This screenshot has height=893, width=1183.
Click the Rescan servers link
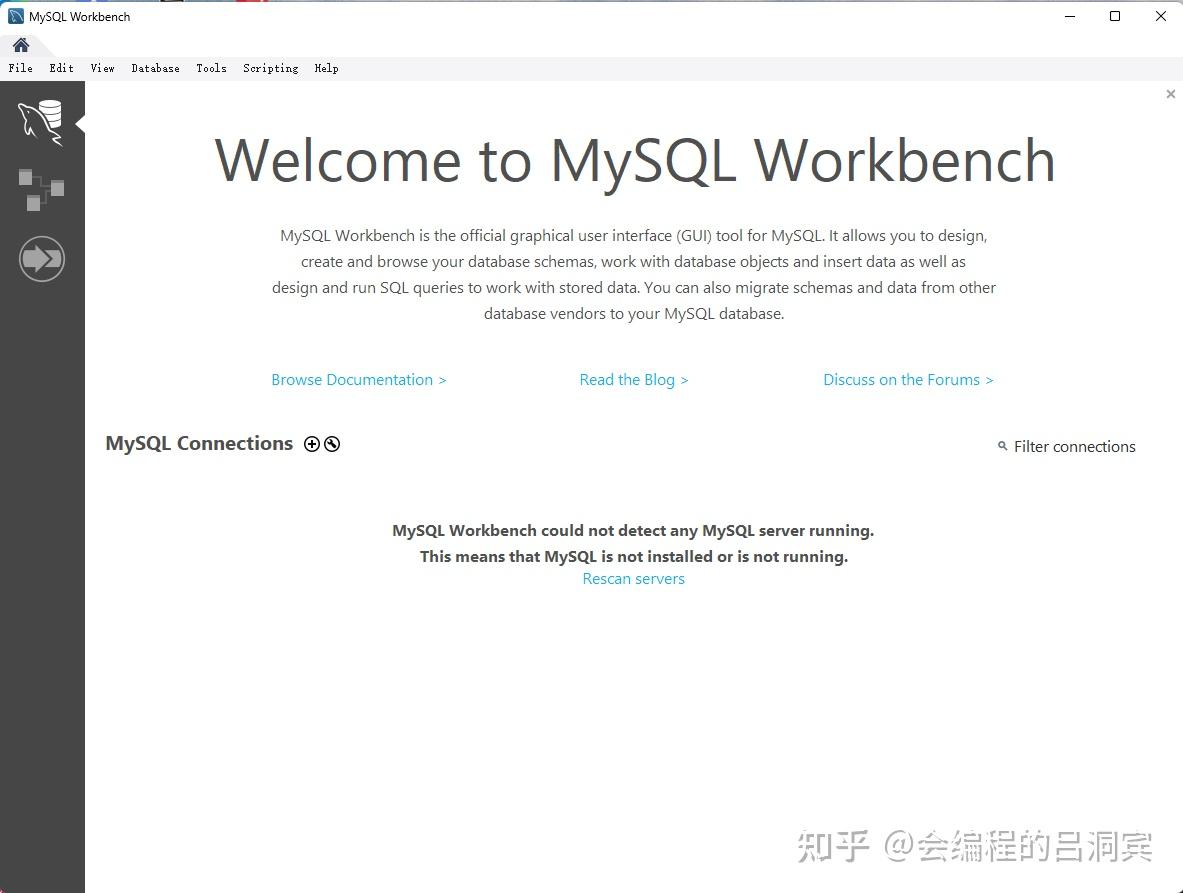(633, 578)
